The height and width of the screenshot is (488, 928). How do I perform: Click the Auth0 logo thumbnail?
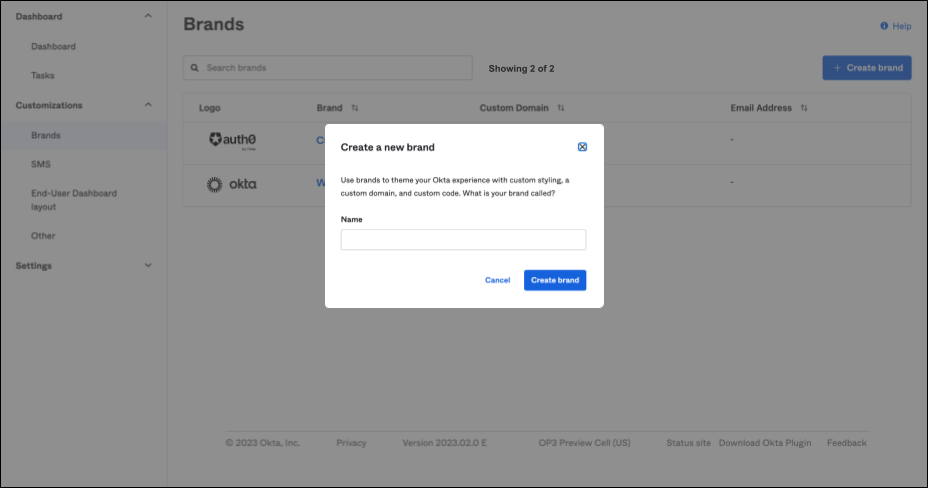[x=233, y=141]
